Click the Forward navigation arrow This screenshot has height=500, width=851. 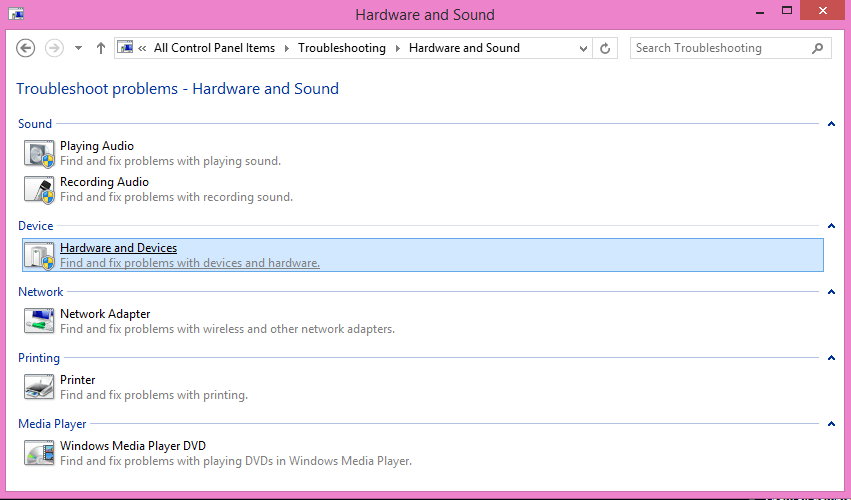[54, 48]
